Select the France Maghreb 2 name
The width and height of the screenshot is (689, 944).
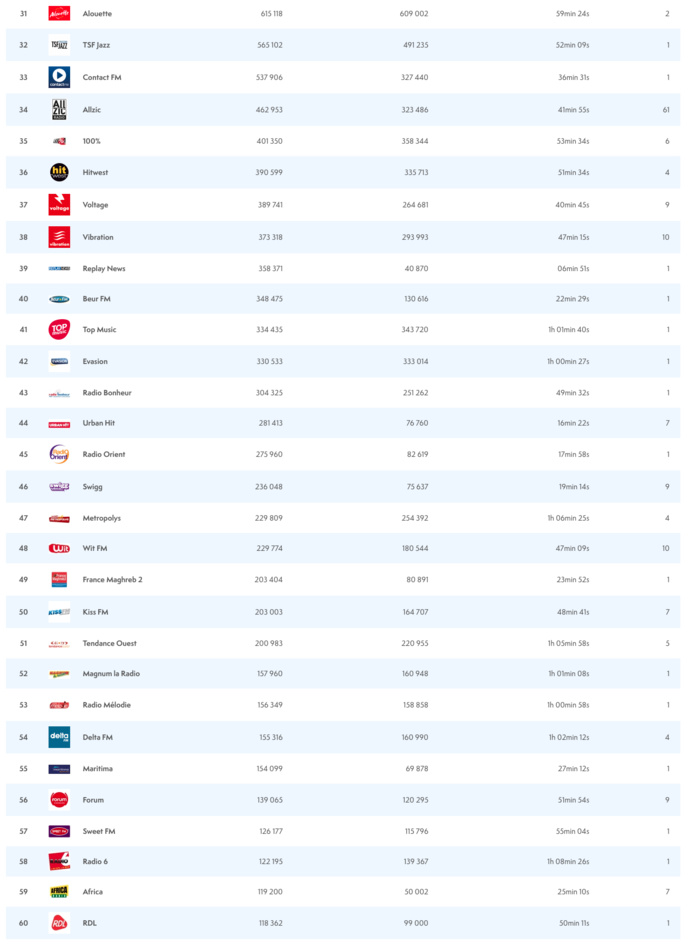112,580
